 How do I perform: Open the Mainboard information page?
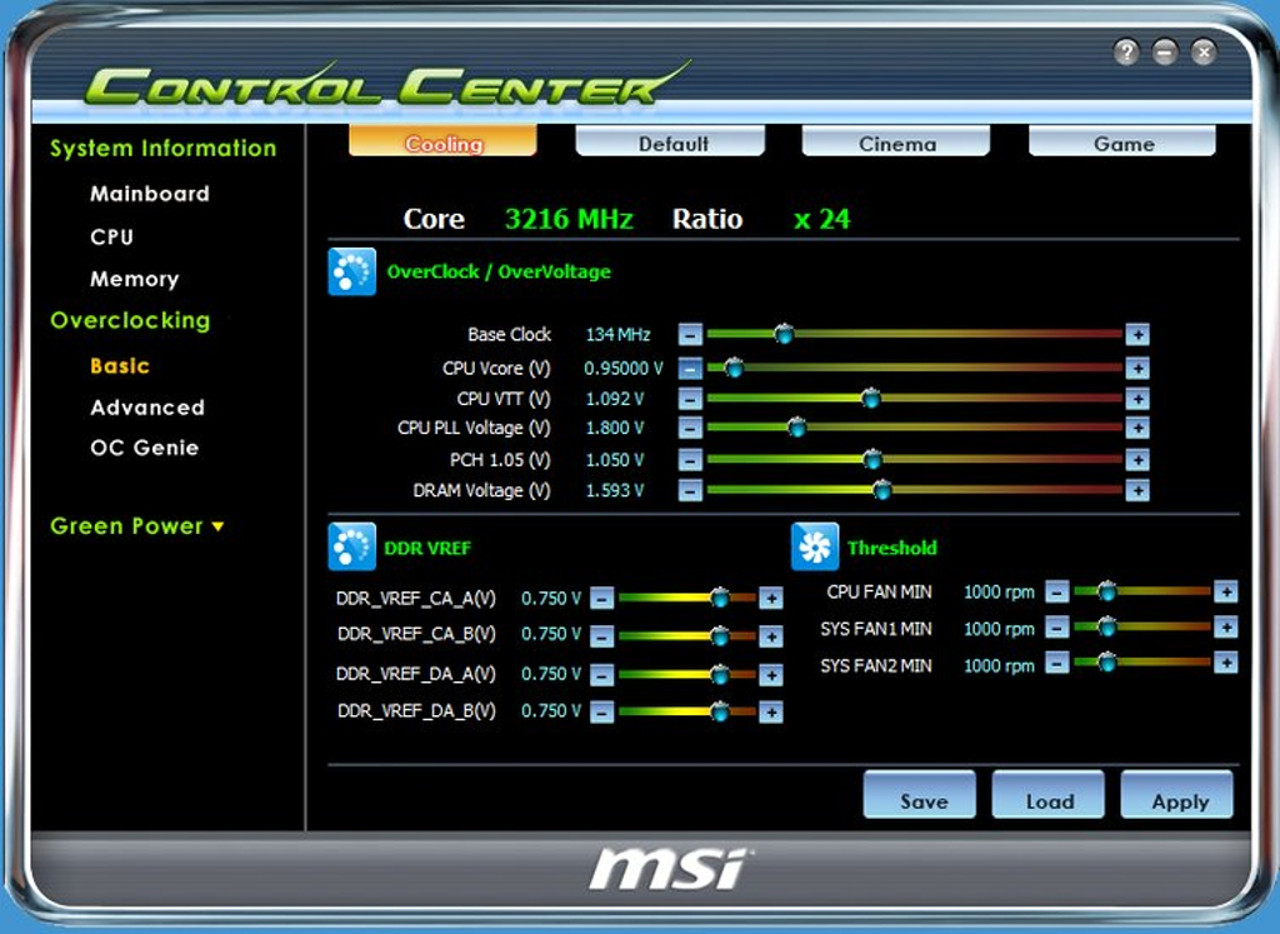pyautogui.click(x=149, y=193)
